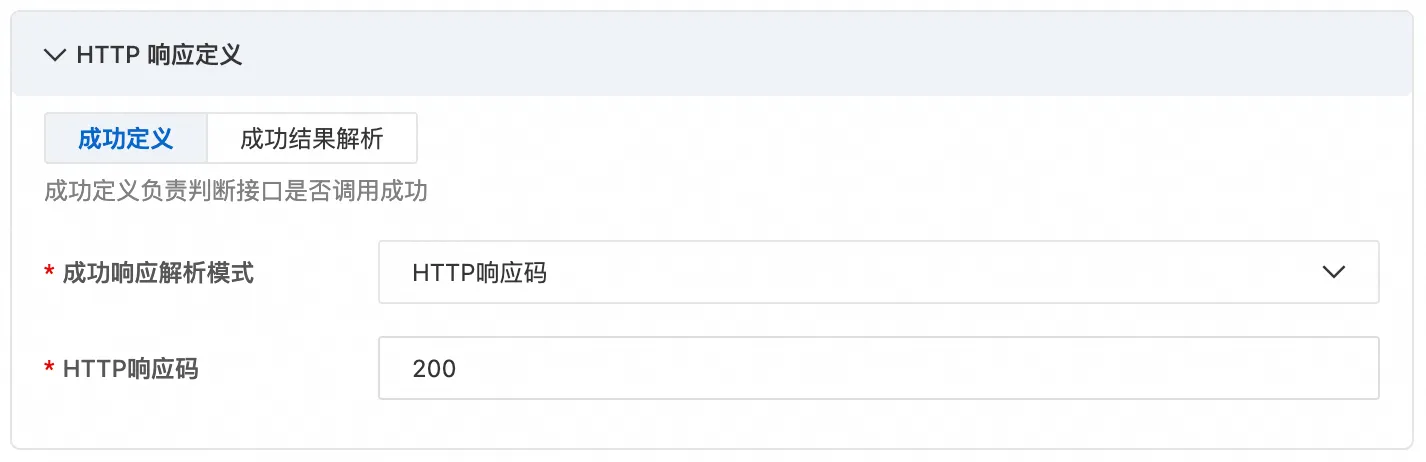The height and width of the screenshot is (462, 1426).
Task: Click the downward chevron left of HTTP 响应定义
Action: [x=55, y=55]
